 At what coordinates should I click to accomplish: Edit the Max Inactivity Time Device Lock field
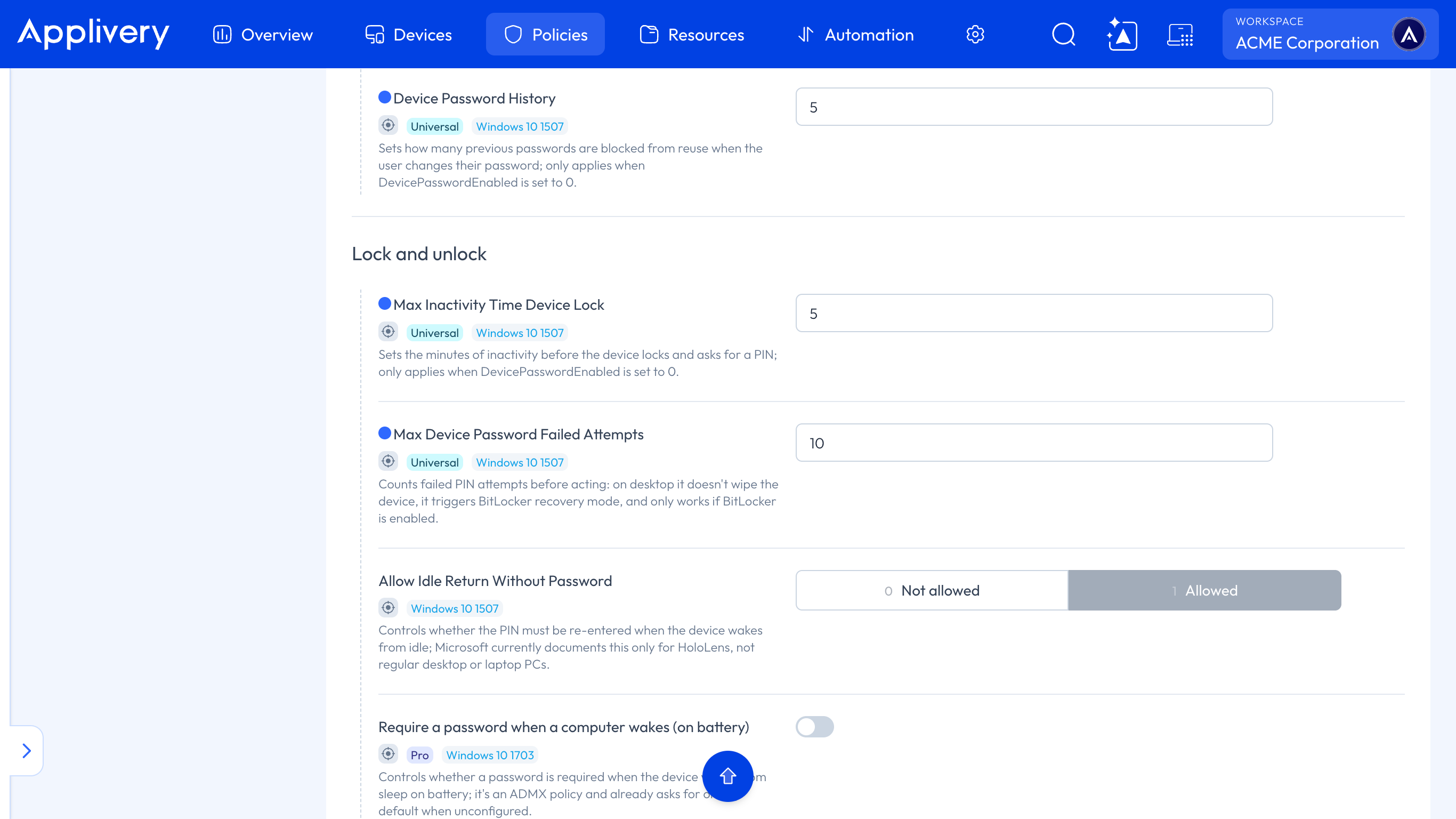pos(1034,313)
